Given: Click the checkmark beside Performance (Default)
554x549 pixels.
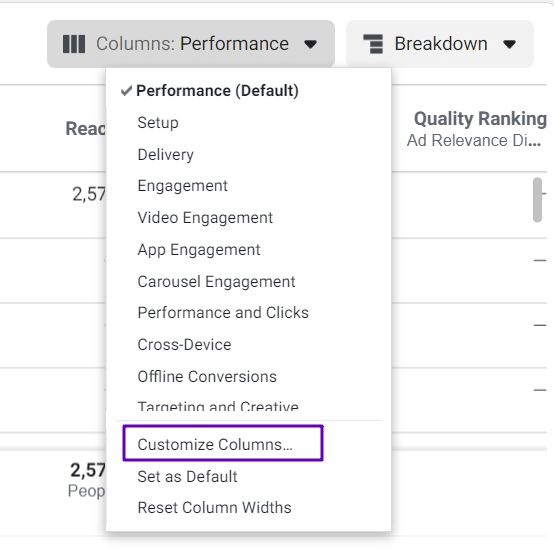Looking at the screenshot, I should click(x=126, y=91).
